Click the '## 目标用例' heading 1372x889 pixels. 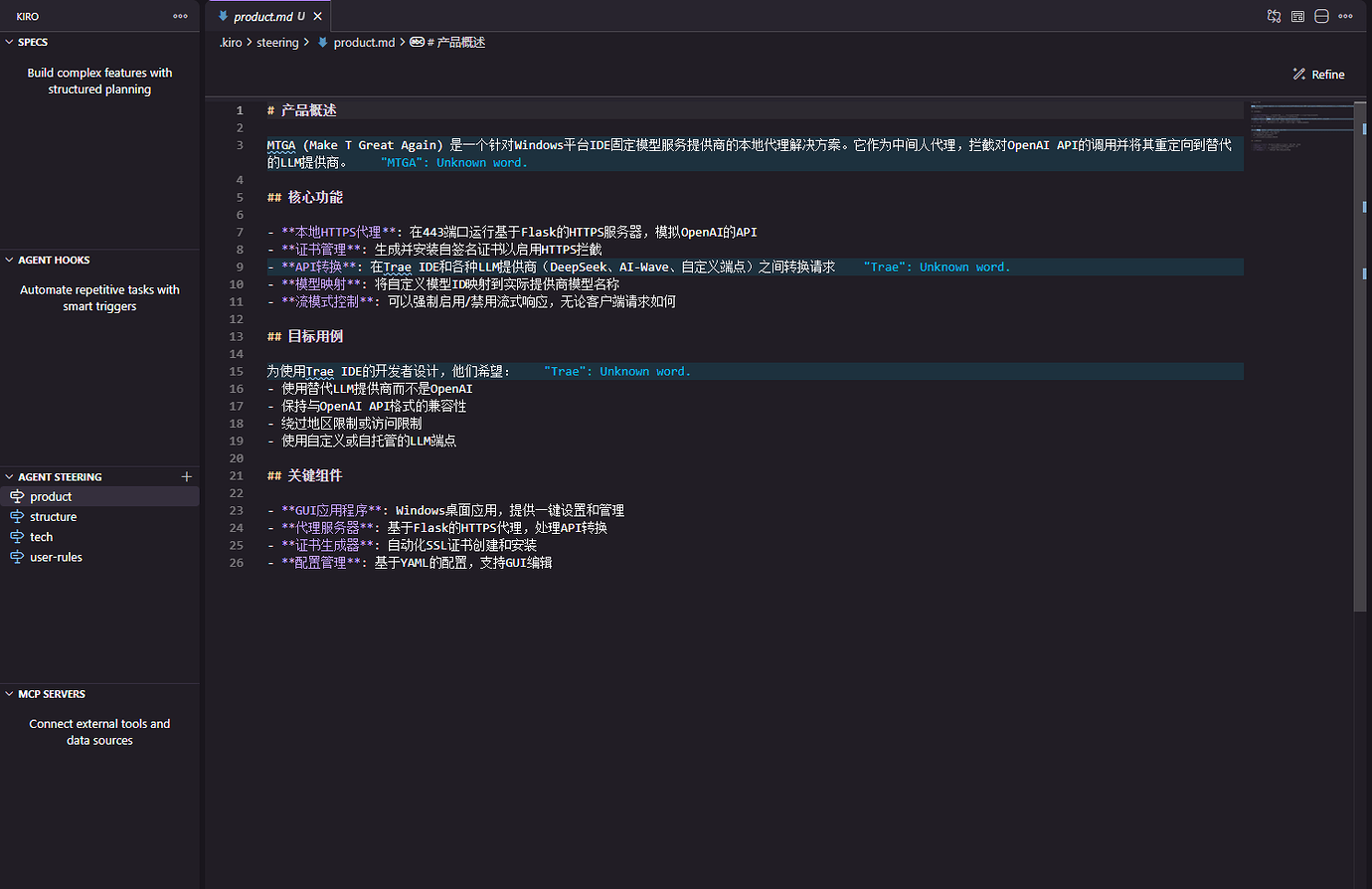click(305, 336)
